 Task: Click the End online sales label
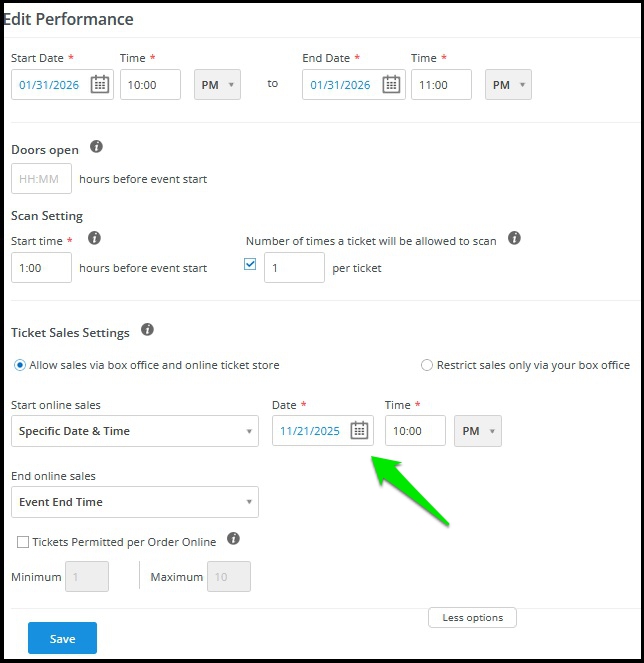[x=53, y=476]
